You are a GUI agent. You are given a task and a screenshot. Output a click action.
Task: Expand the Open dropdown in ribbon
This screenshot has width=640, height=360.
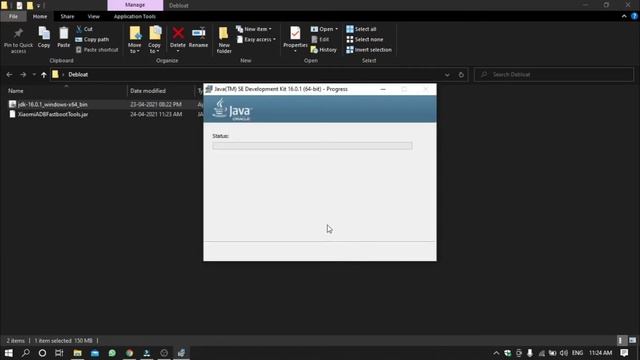[324, 29]
